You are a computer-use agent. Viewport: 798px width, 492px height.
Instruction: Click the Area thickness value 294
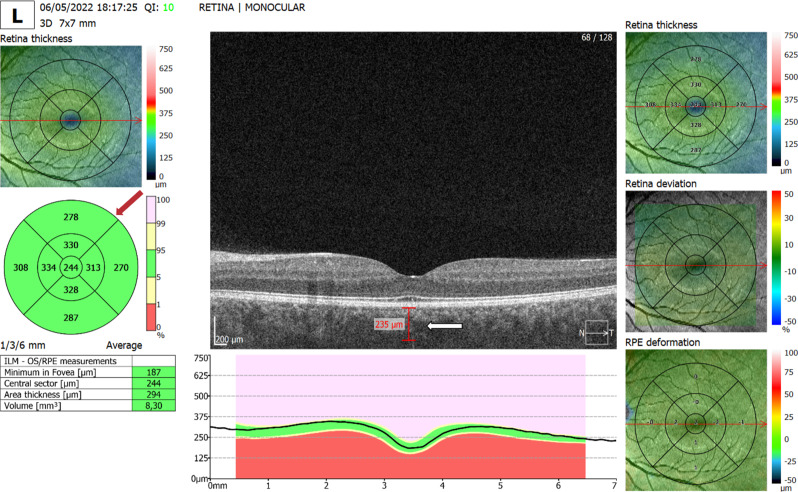coord(154,395)
